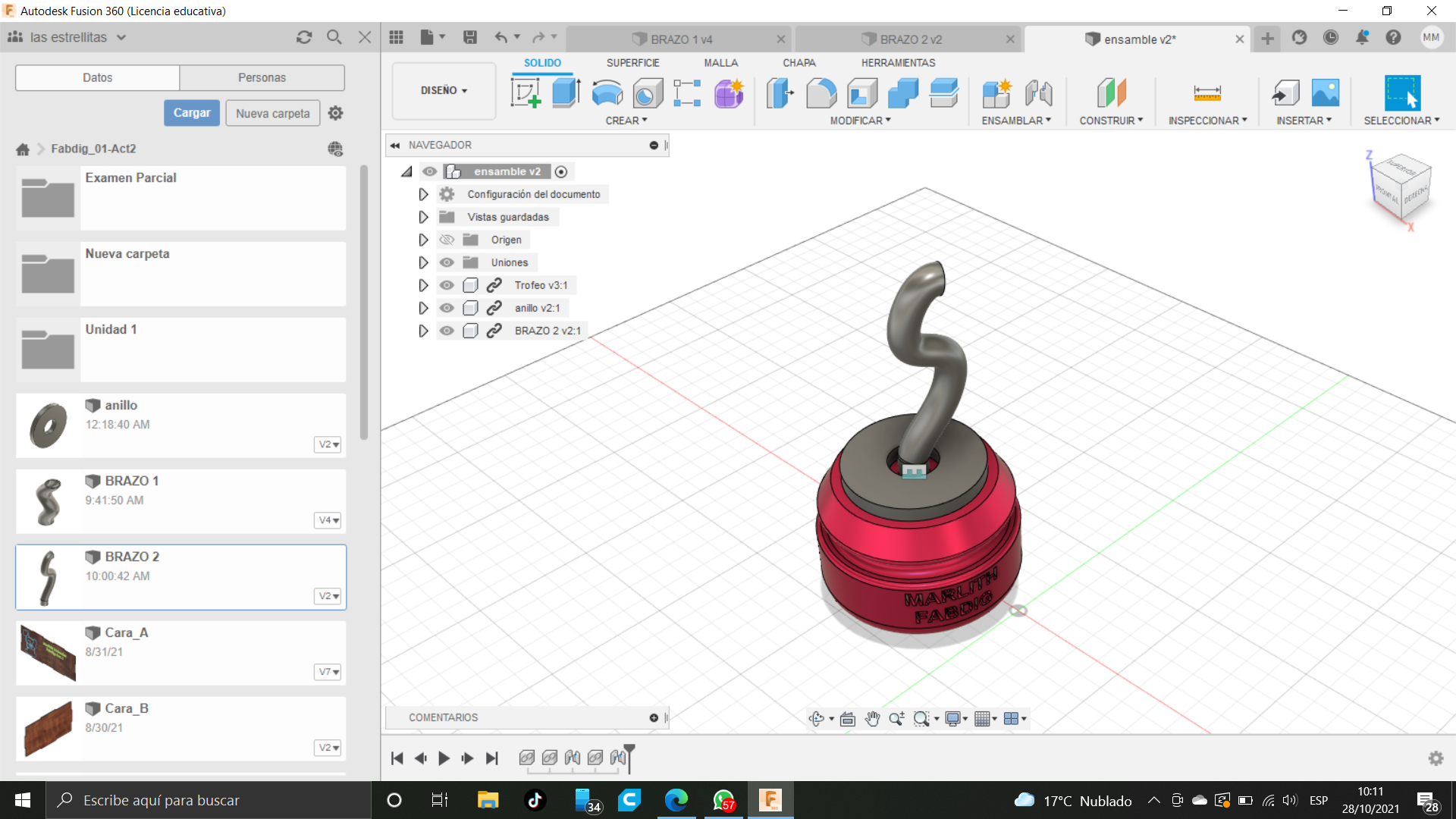1456x819 pixels.
Task: Hide the BRAZO 2 v2:1 component
Action: [447, 331]
